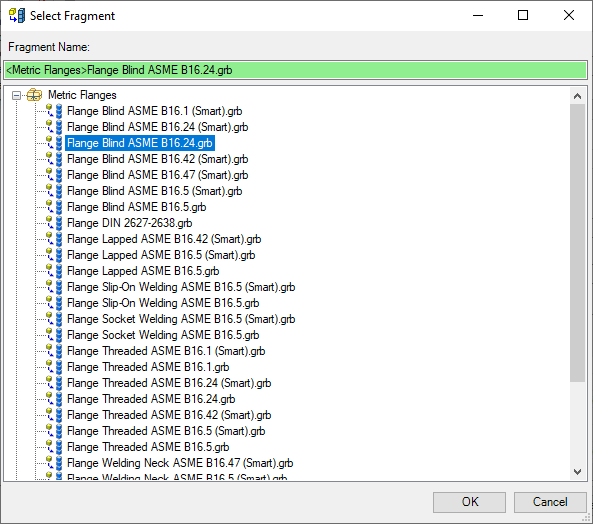Image resolution: width=593 pixels, height=524 pixels.
Task: Click icon of Flange Threaded ASME B16.42 (Smart).grb
Action: pyautogui.click(x=54, y=415)
